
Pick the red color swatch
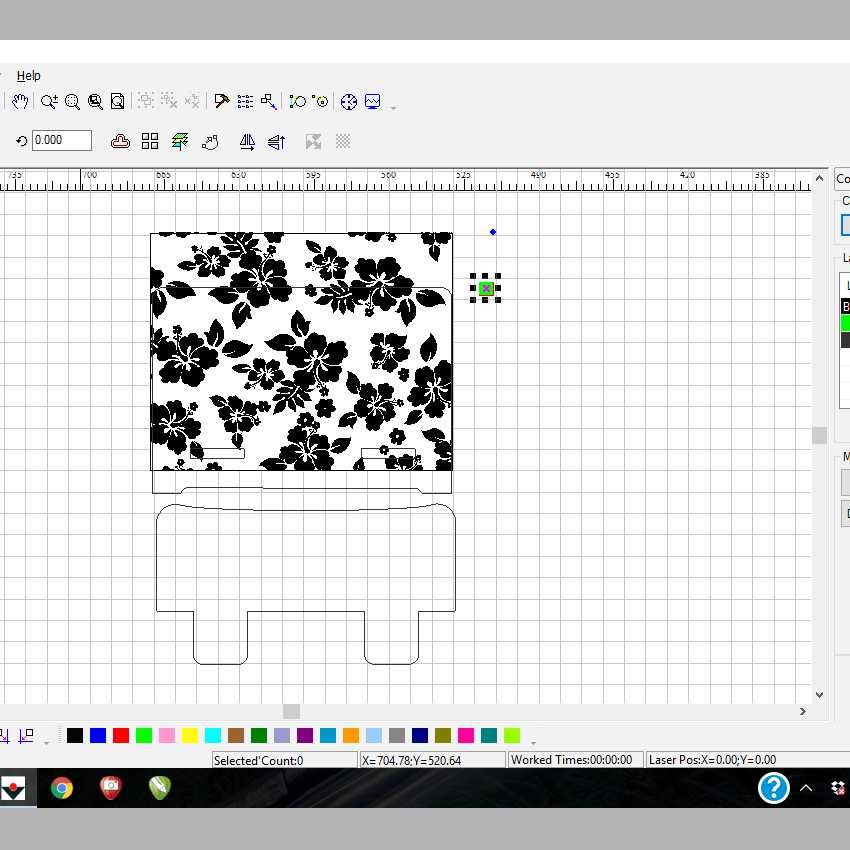(x=121, y=736)
